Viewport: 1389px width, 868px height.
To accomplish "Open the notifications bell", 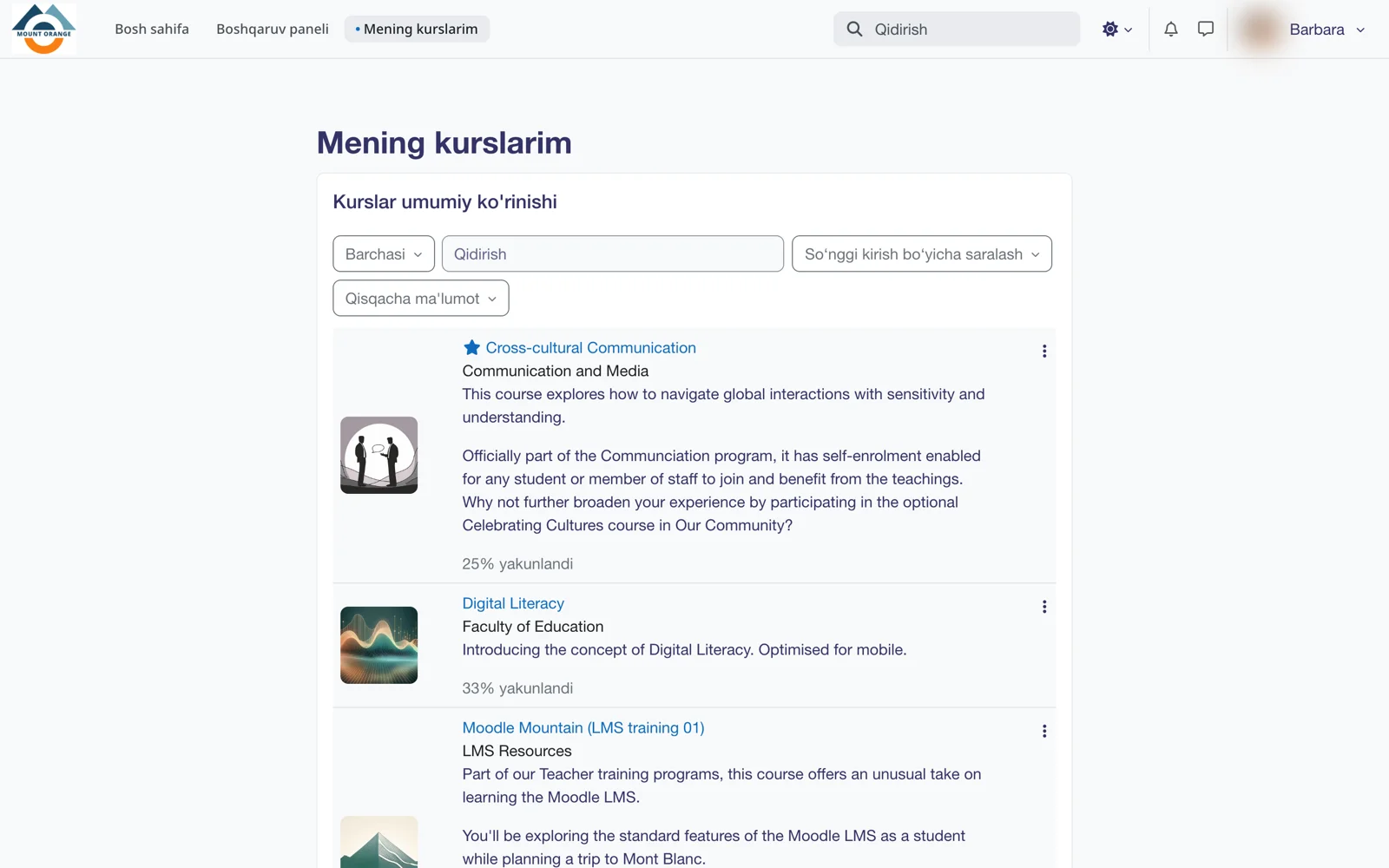I will coord(1170,29).
